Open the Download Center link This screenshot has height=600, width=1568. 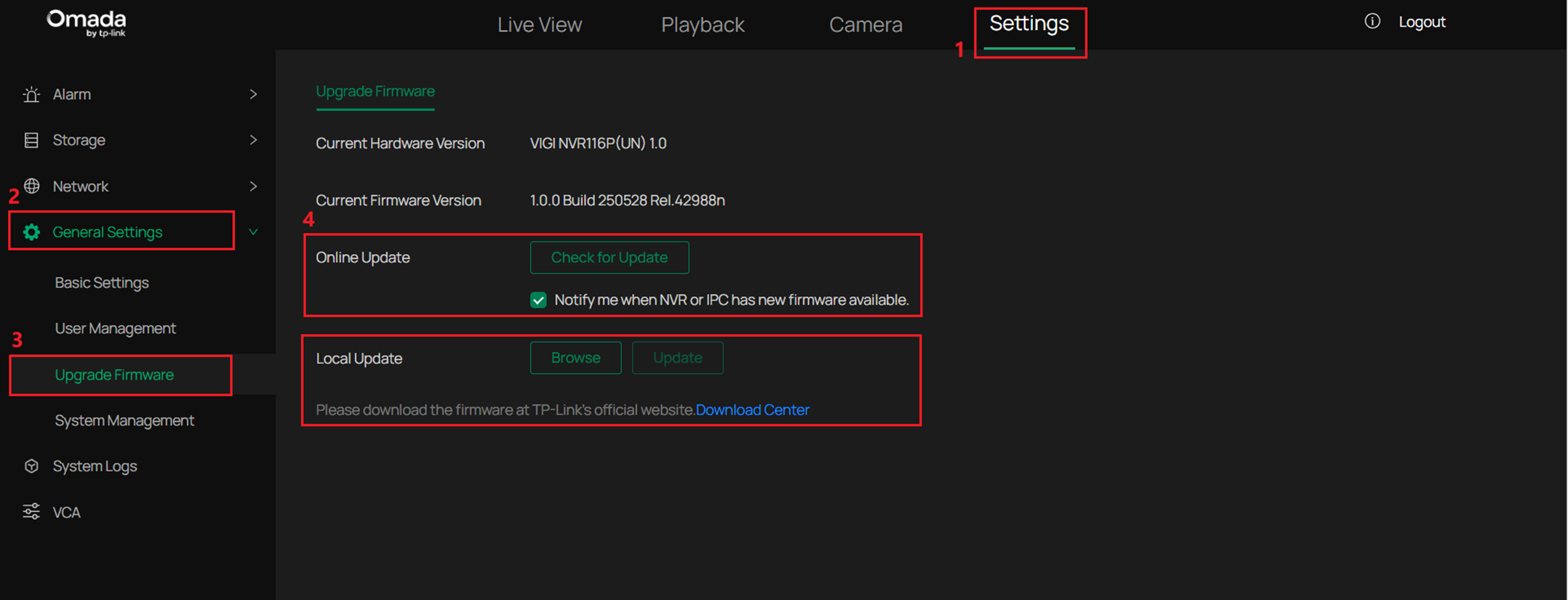752,410
